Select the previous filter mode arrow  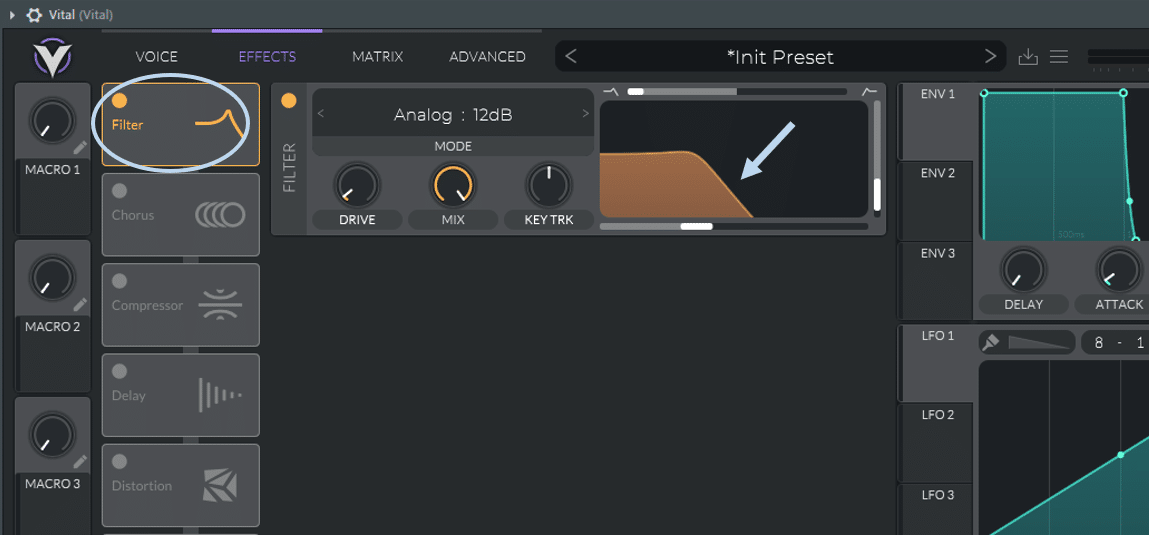(x=320, y=114)
